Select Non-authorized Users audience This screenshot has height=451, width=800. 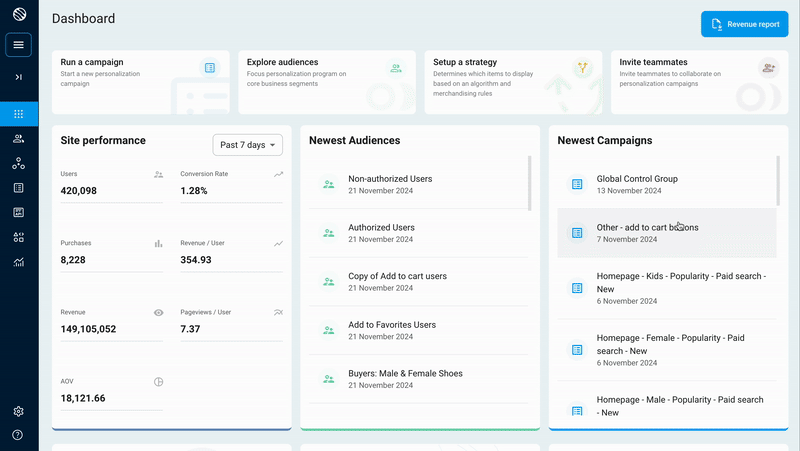tap(390, 184)
